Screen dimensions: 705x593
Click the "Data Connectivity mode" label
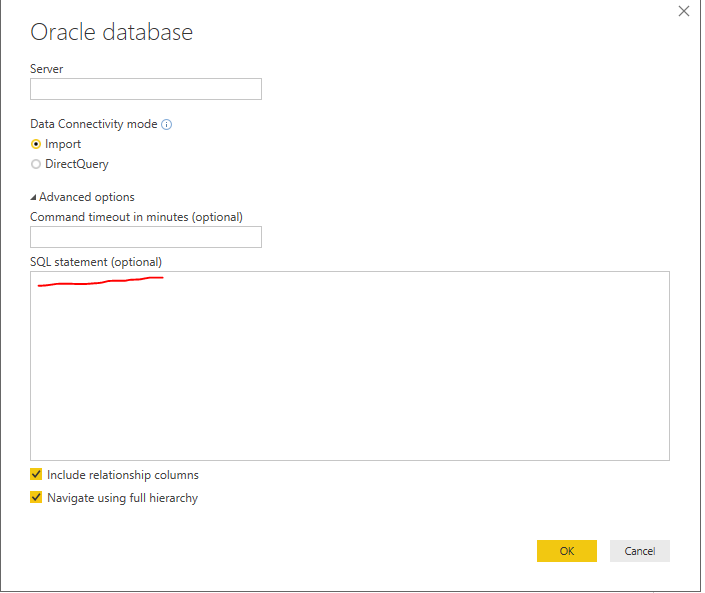pos(94,124)
